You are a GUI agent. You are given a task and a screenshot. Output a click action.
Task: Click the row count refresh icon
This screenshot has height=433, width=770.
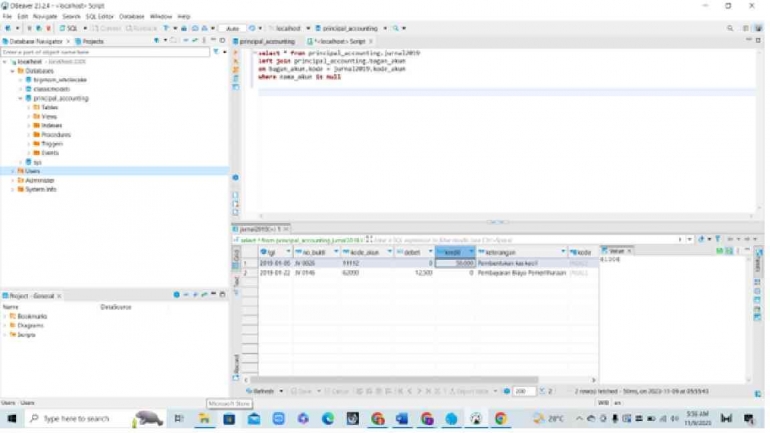[x=542, y=391]
